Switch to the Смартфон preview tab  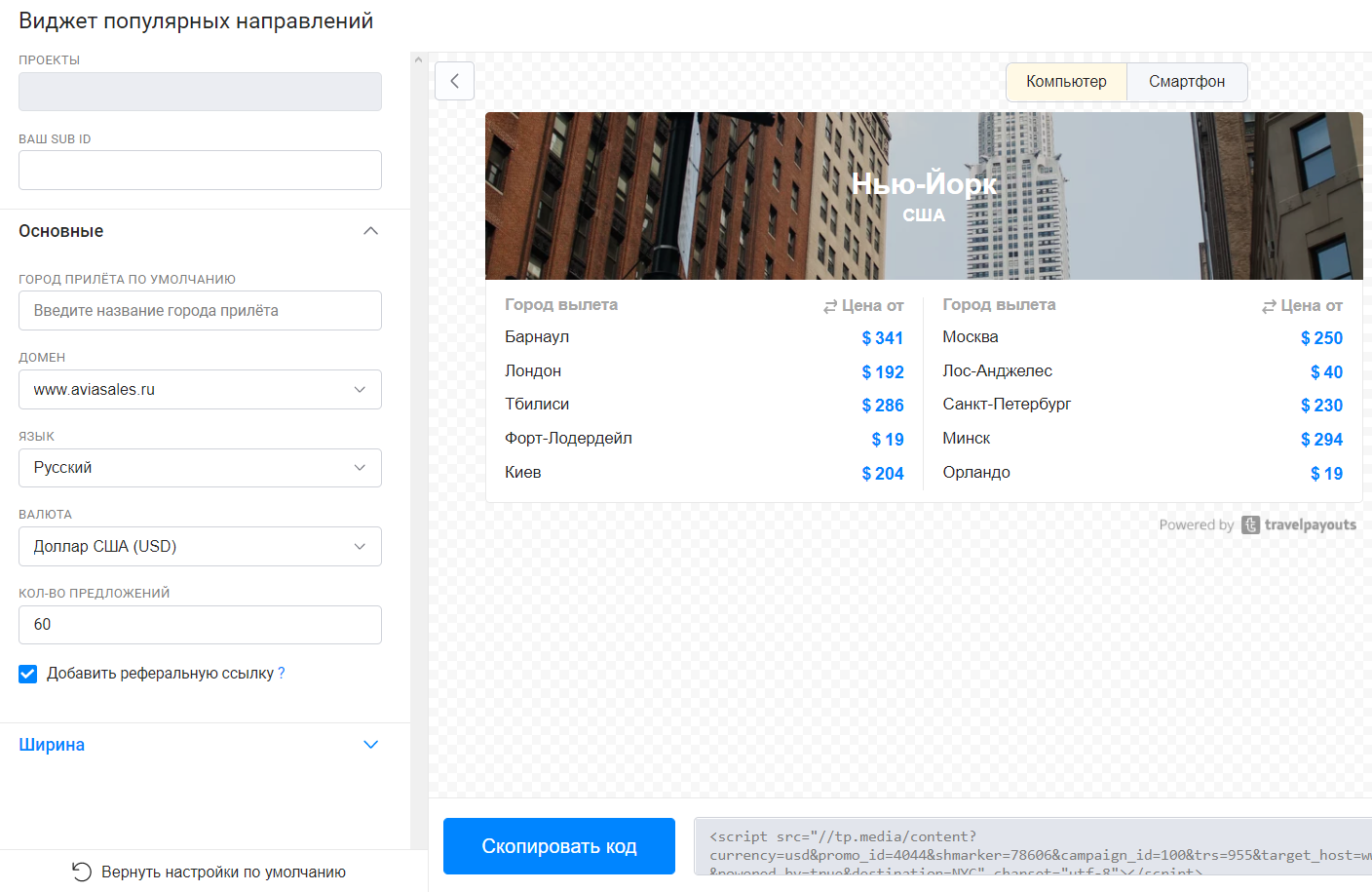coord(1186,82)
